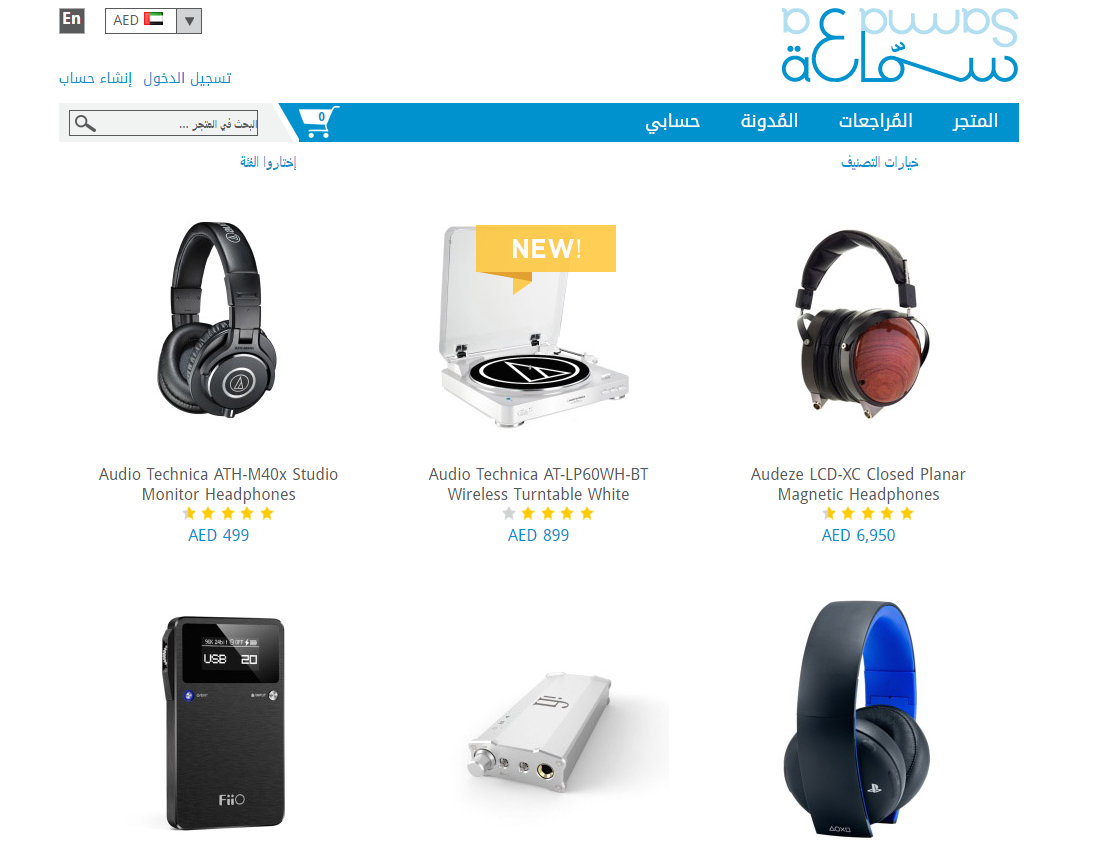1103x852 pixels.
Task: Go to the المُدونة blog menu
Action: (769, 121)
